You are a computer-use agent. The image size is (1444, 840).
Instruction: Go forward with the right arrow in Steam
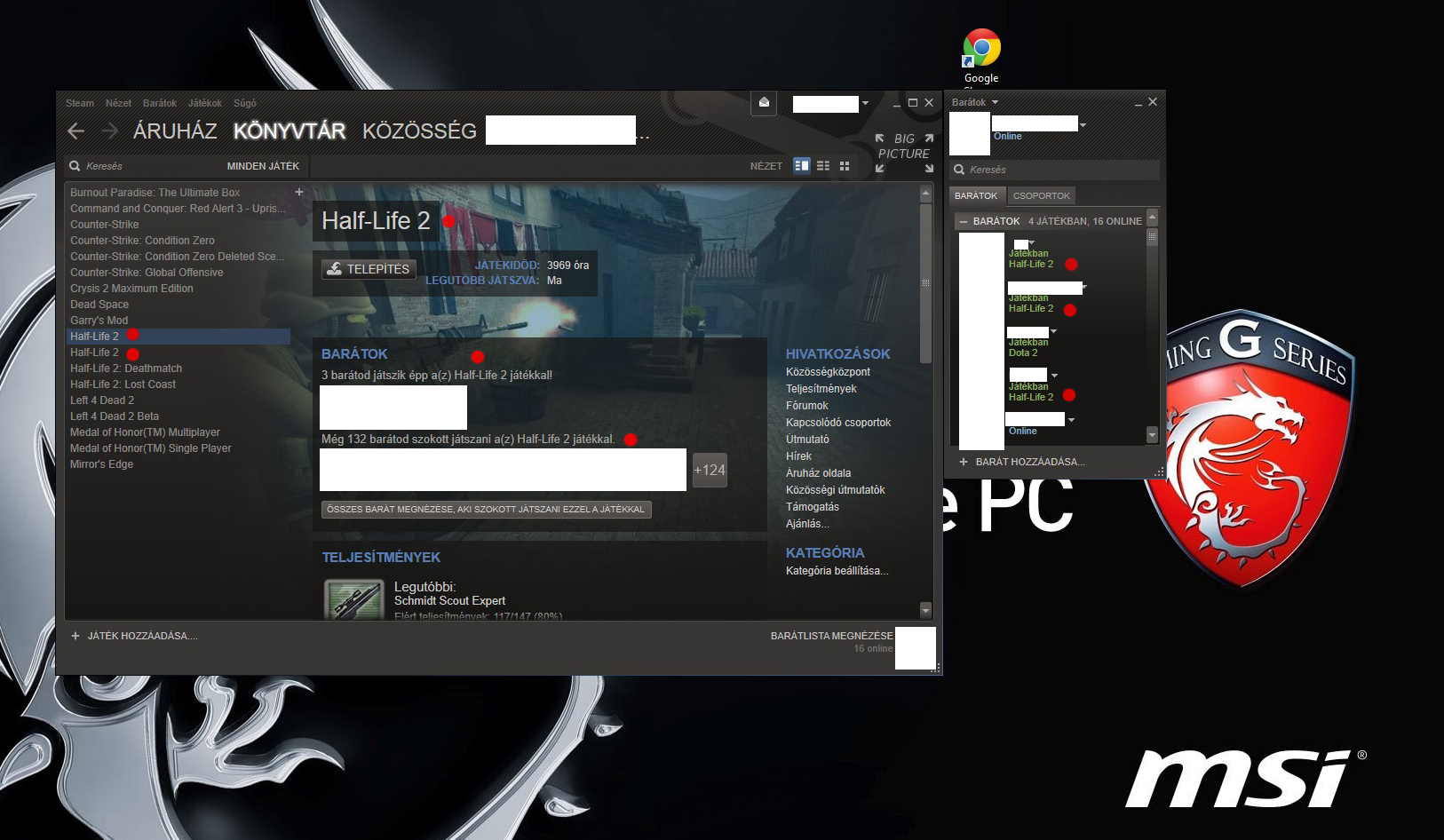[x=109, y=131]
